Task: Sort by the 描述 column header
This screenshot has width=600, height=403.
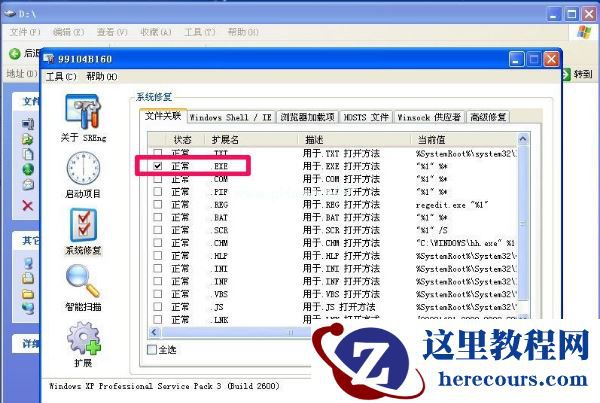Action: tap(354, 140)
